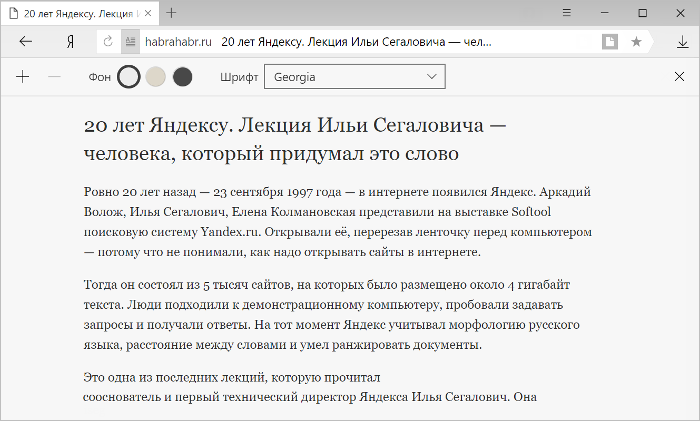700x421 pixels.
Task: Open the browser hamburger menu
Action: coord(567,13)
